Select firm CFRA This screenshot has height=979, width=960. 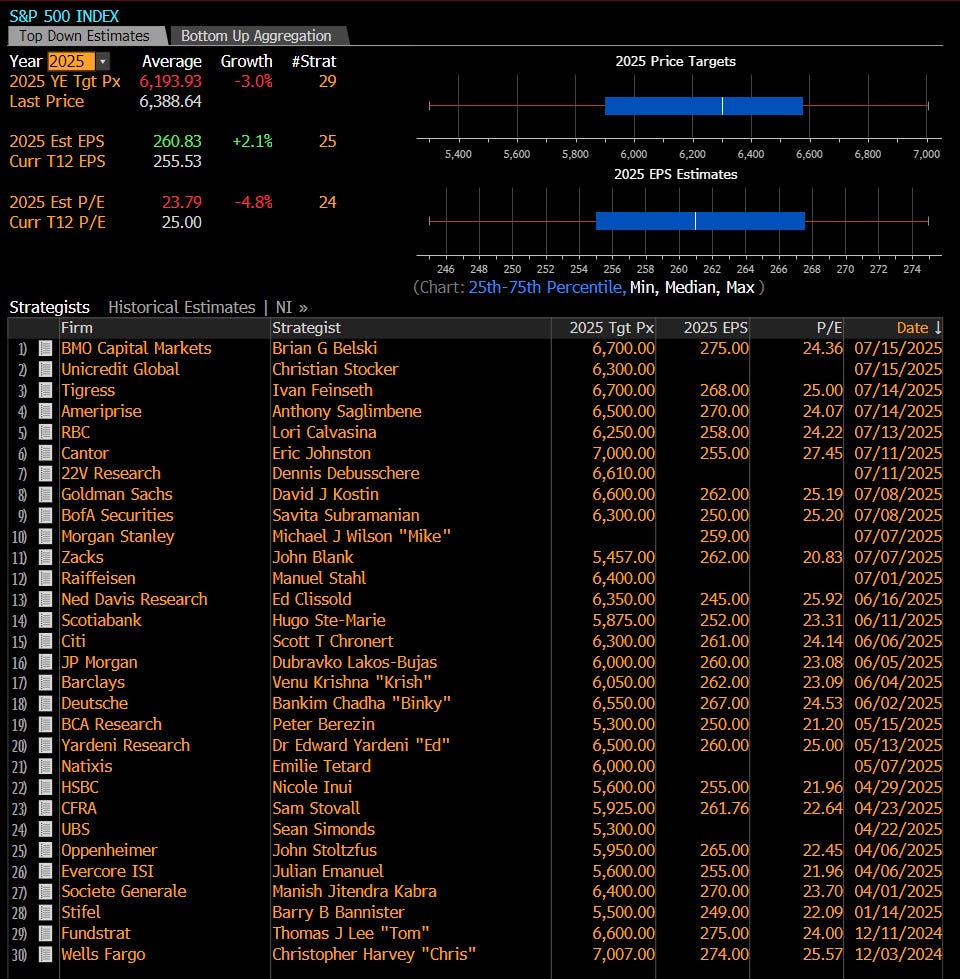coord(79,809)
